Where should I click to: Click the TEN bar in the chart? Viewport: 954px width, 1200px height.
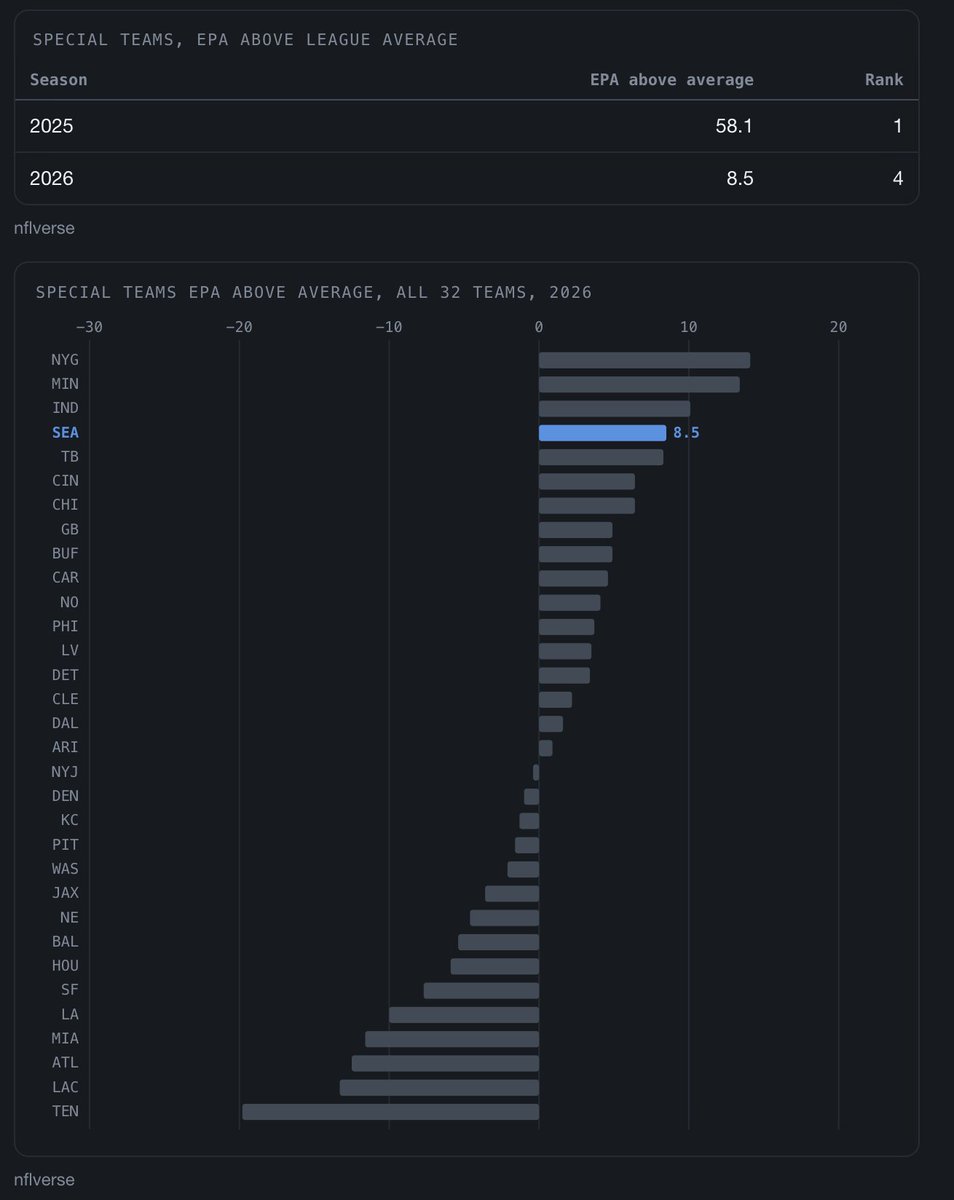[x=390, y=1112]
